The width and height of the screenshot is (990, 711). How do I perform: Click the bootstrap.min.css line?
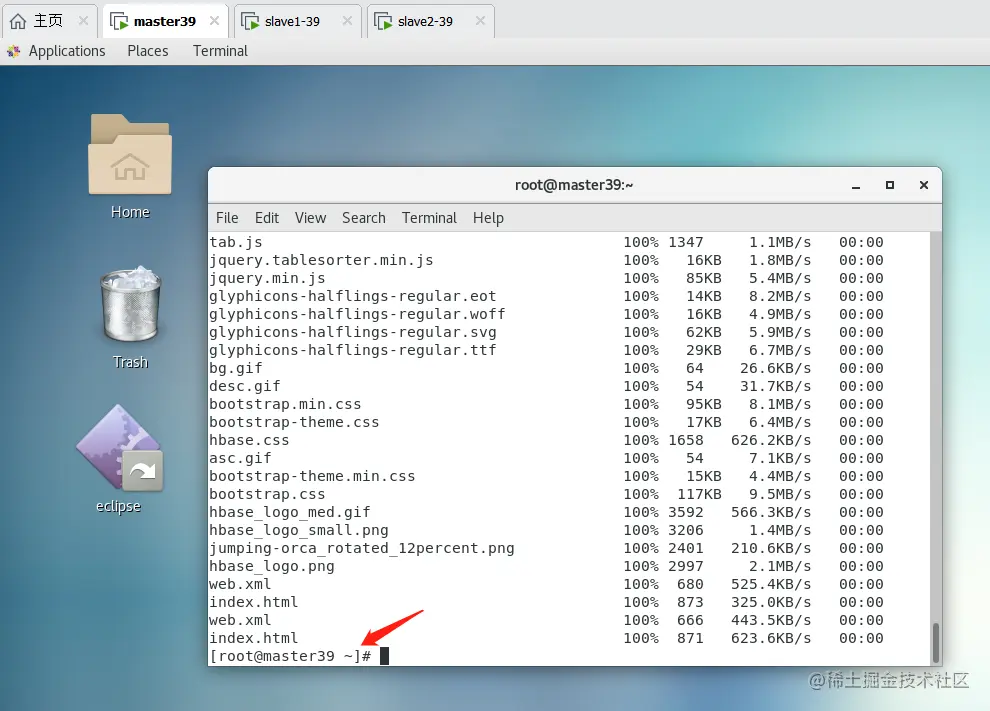pos(546,404)
